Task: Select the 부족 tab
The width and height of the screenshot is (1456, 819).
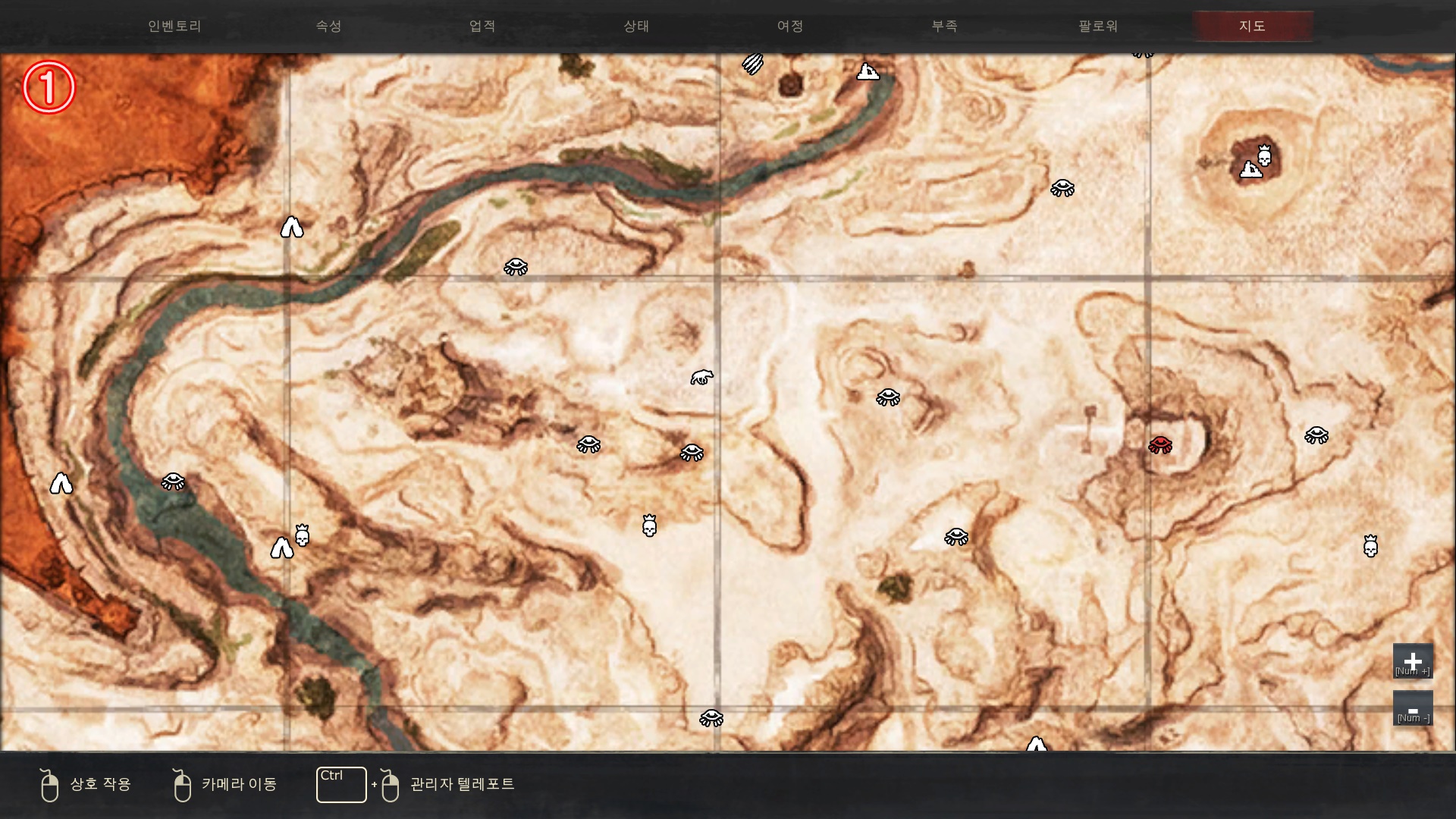Action: click(944, 26)
